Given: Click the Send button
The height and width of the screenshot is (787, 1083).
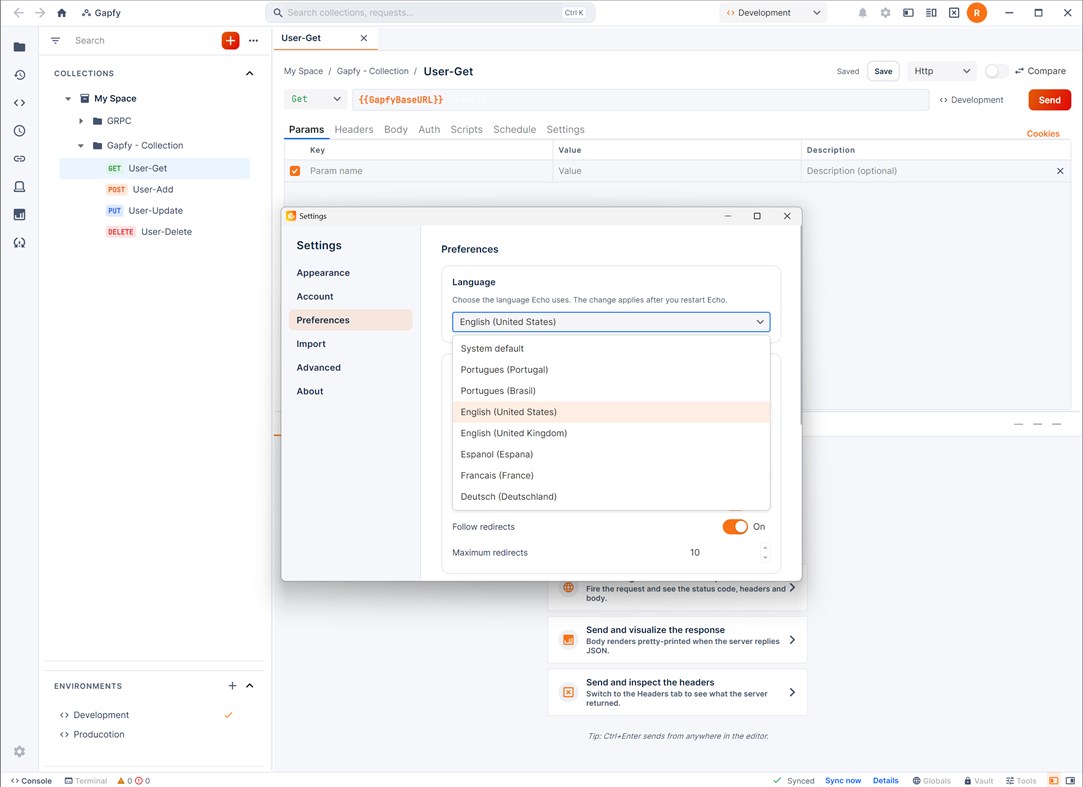Looking at the screenshot, I should click(1049, 99).
